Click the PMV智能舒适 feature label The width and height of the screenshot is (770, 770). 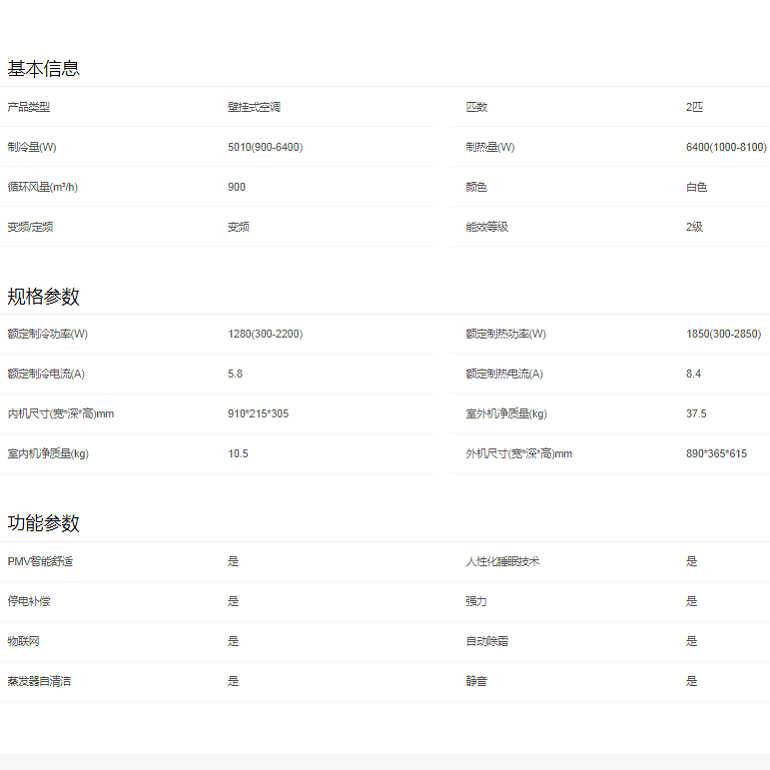coord(40,562)
